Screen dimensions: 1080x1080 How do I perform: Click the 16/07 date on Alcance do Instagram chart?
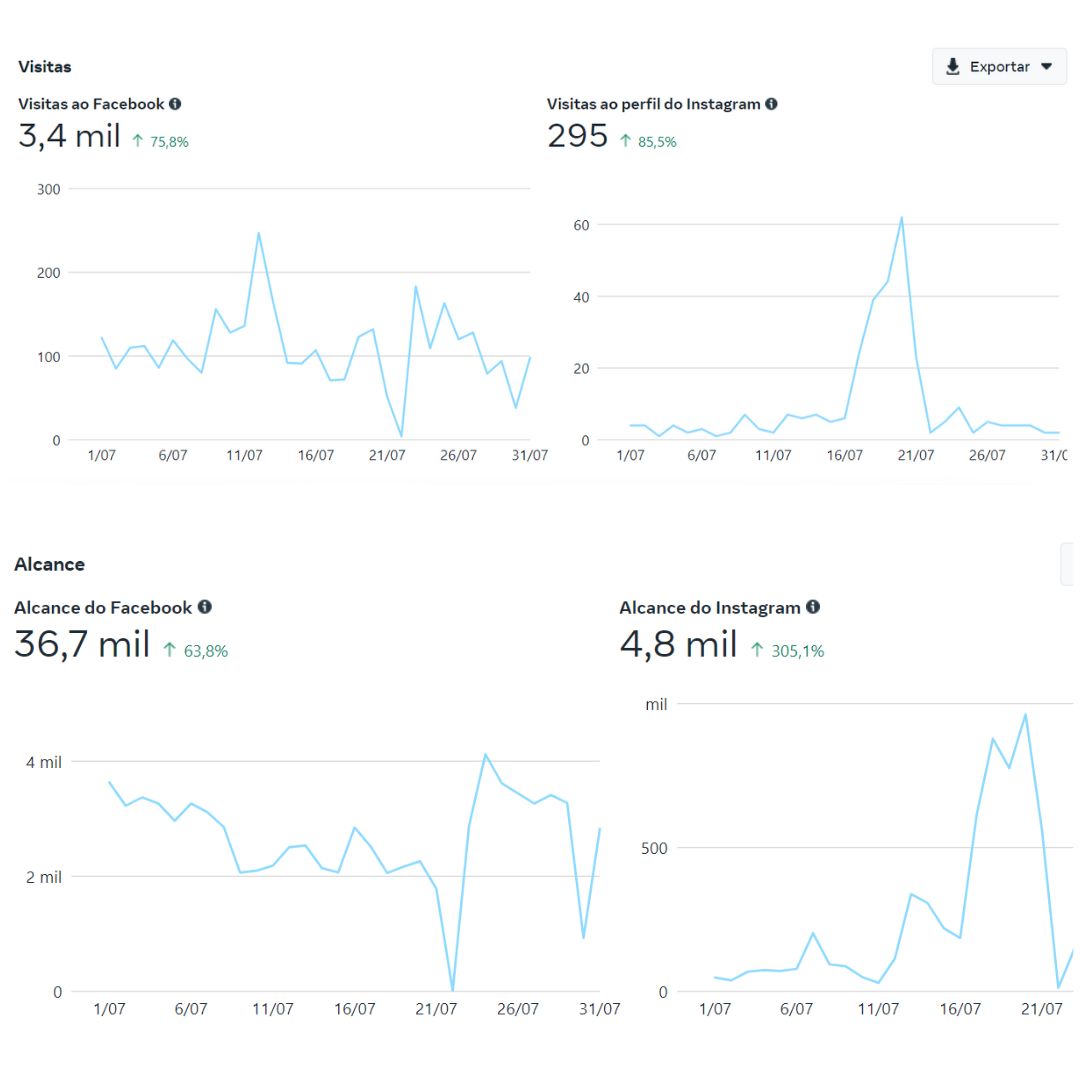(960, 1009)
